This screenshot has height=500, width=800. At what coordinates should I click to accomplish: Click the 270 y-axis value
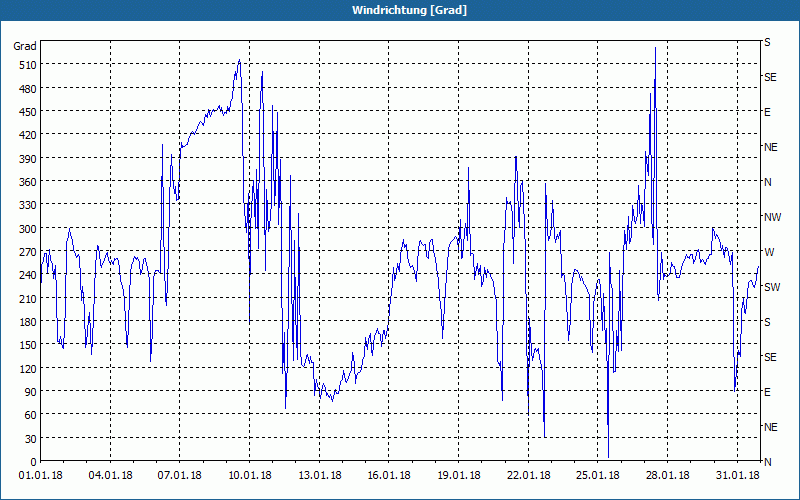pos(28,252)
